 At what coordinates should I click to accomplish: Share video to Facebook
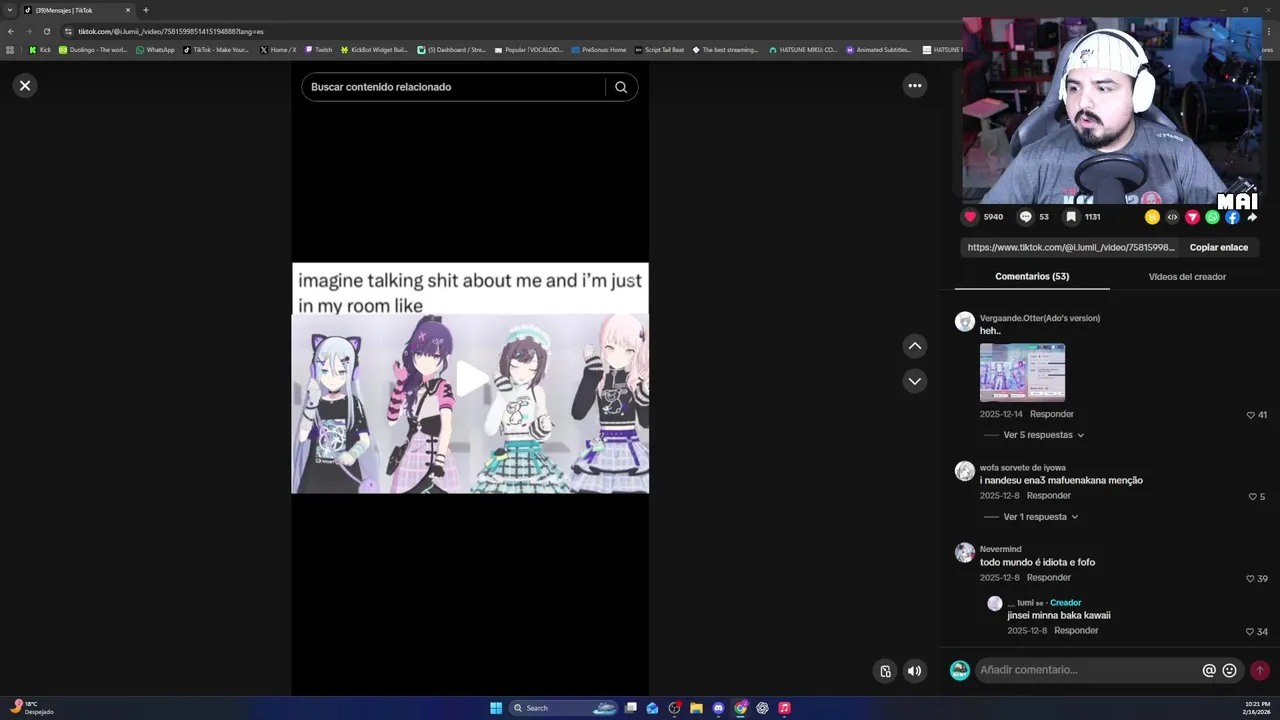point(1232,217)
